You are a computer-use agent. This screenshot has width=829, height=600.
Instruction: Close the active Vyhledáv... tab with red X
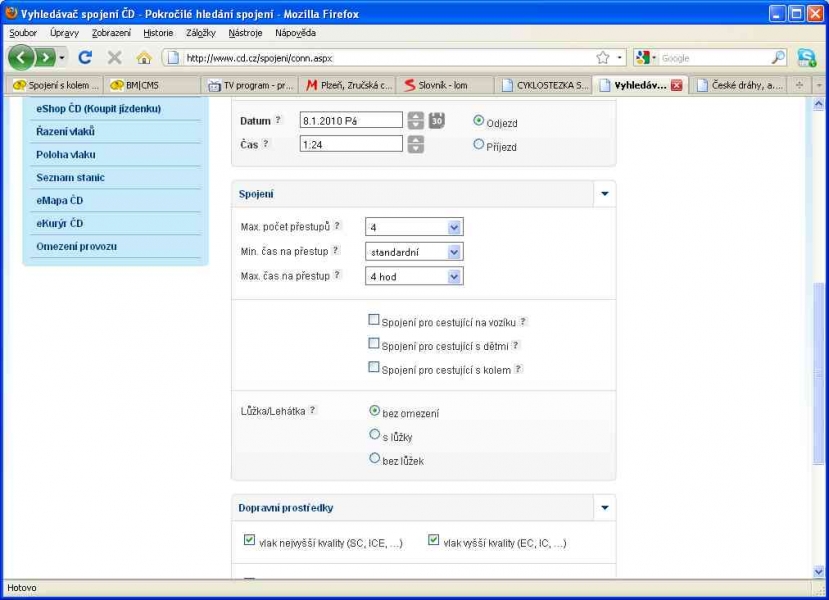pos(677,85)
